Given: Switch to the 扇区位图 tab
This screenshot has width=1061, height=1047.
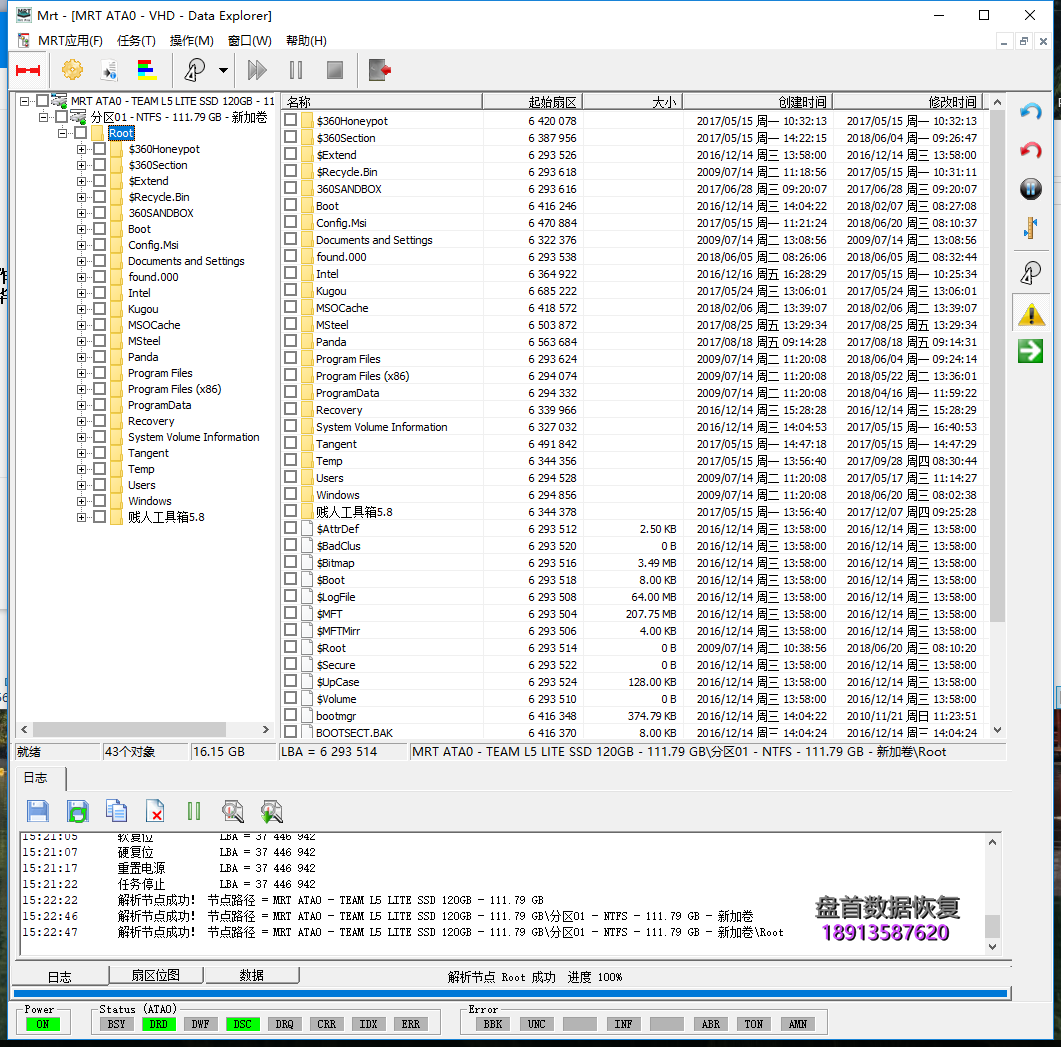Looking at the screenshot, I should click(x=156, y=976).
